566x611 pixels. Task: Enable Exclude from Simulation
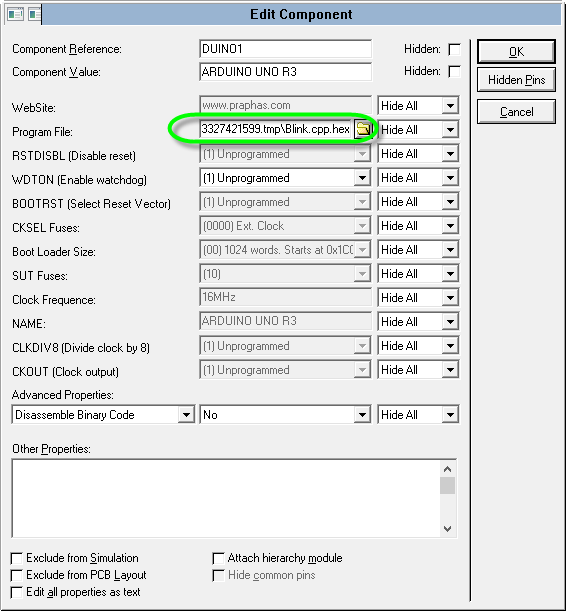click(x=17, y=558)
